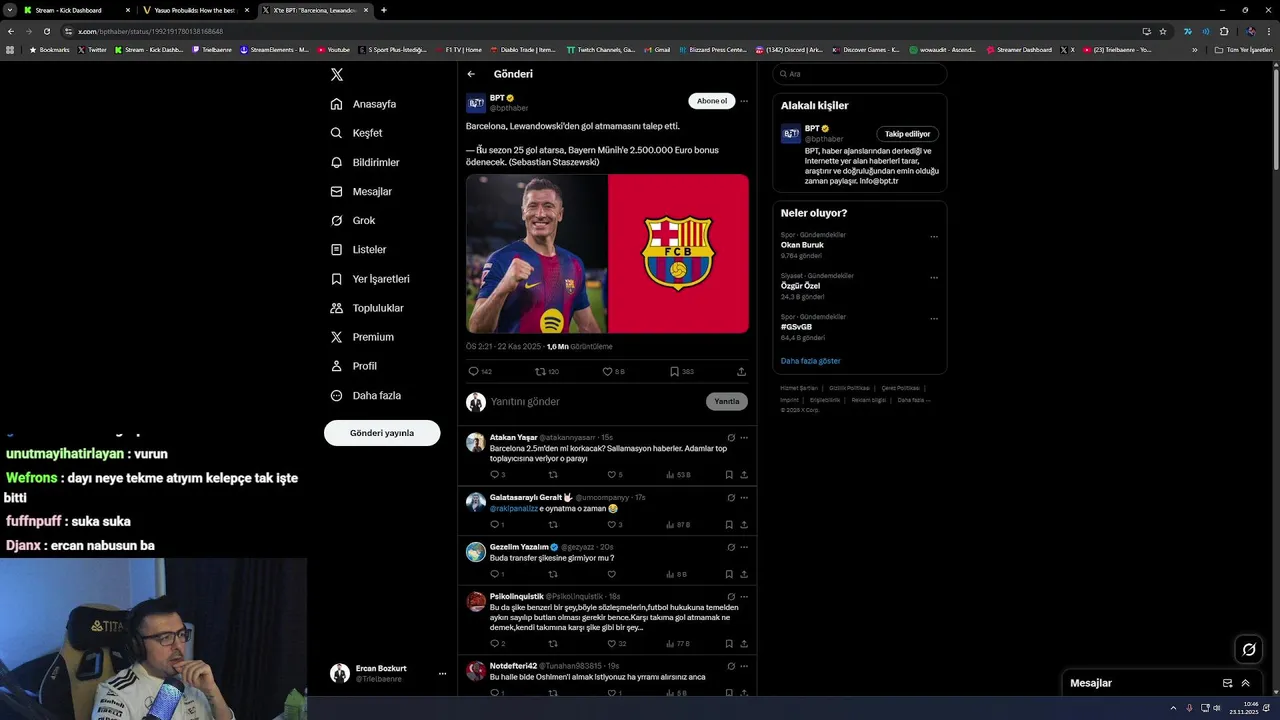
Task: Open BPT post's three-dot menu
Action: point(743,101)
